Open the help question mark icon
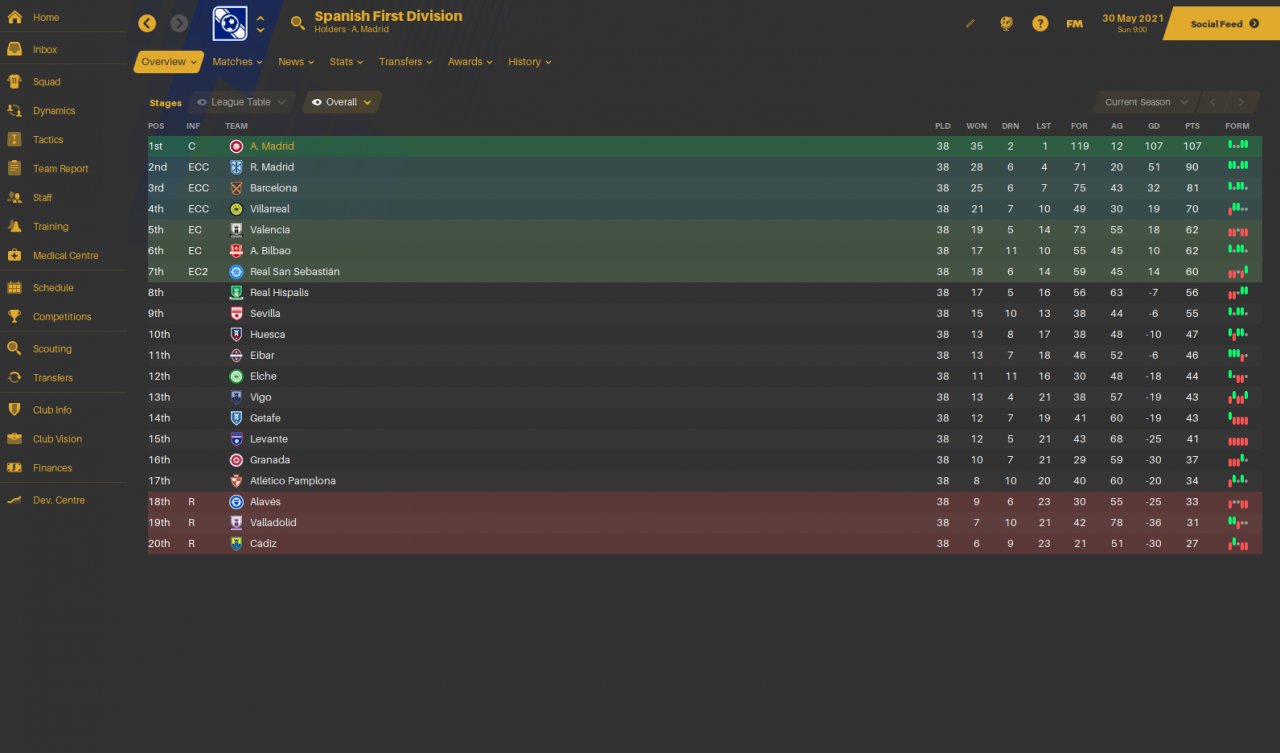 click(1040, 23)
